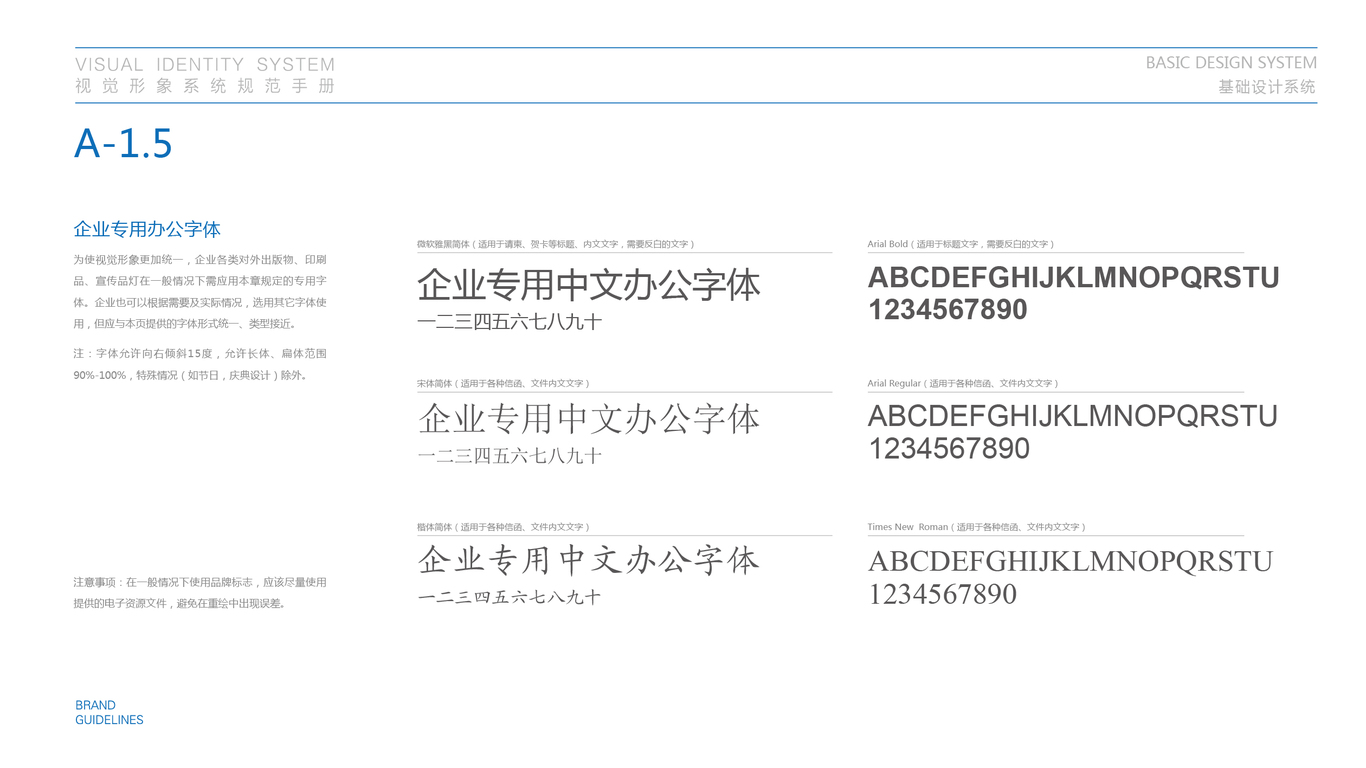Screen dimensions: 1366x768
Task: Click the 楷体 numerals "一二三四五六七八九十"
Action: [x=509, y=597]
